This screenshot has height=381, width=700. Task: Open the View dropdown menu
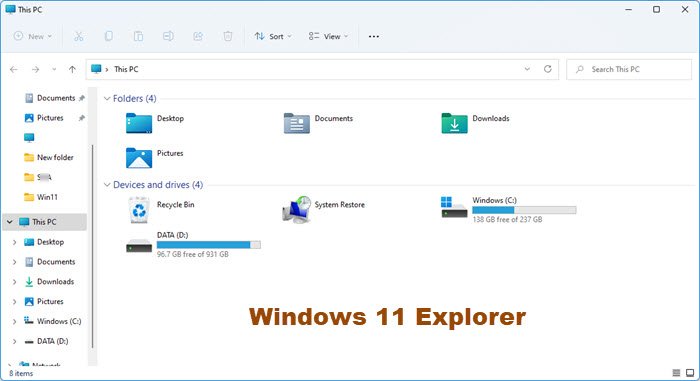tap(328, 37)
